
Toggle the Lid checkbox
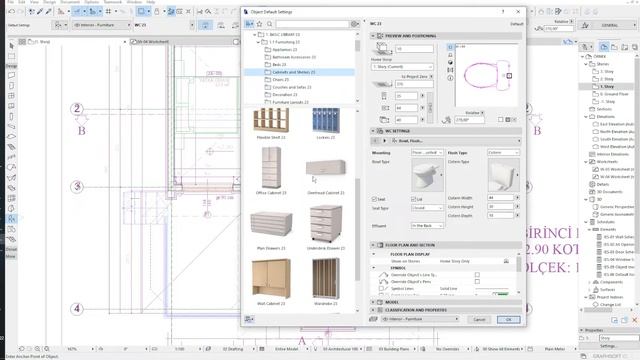pos(413,199)
